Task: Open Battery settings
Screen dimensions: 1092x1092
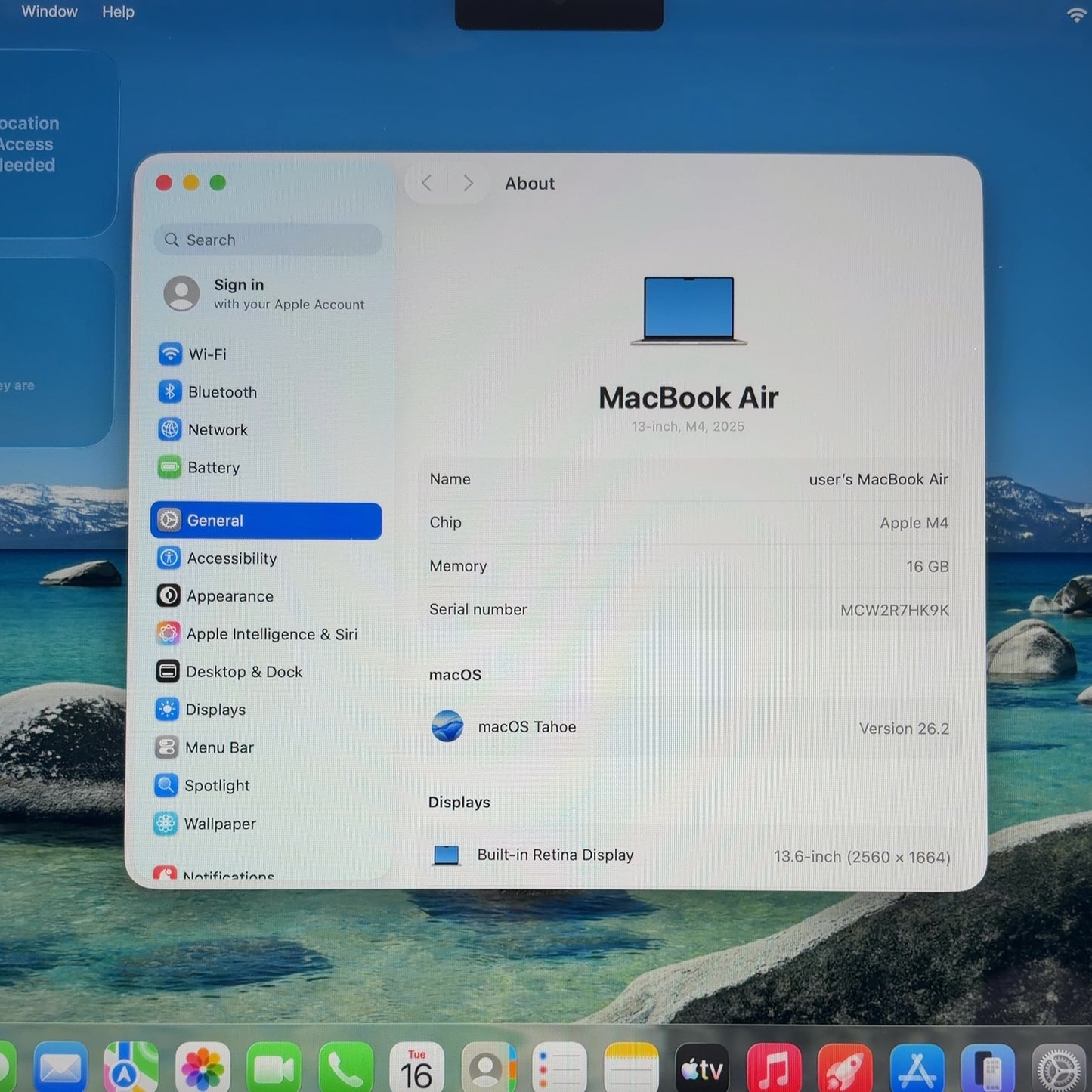Action: (199, 467)
